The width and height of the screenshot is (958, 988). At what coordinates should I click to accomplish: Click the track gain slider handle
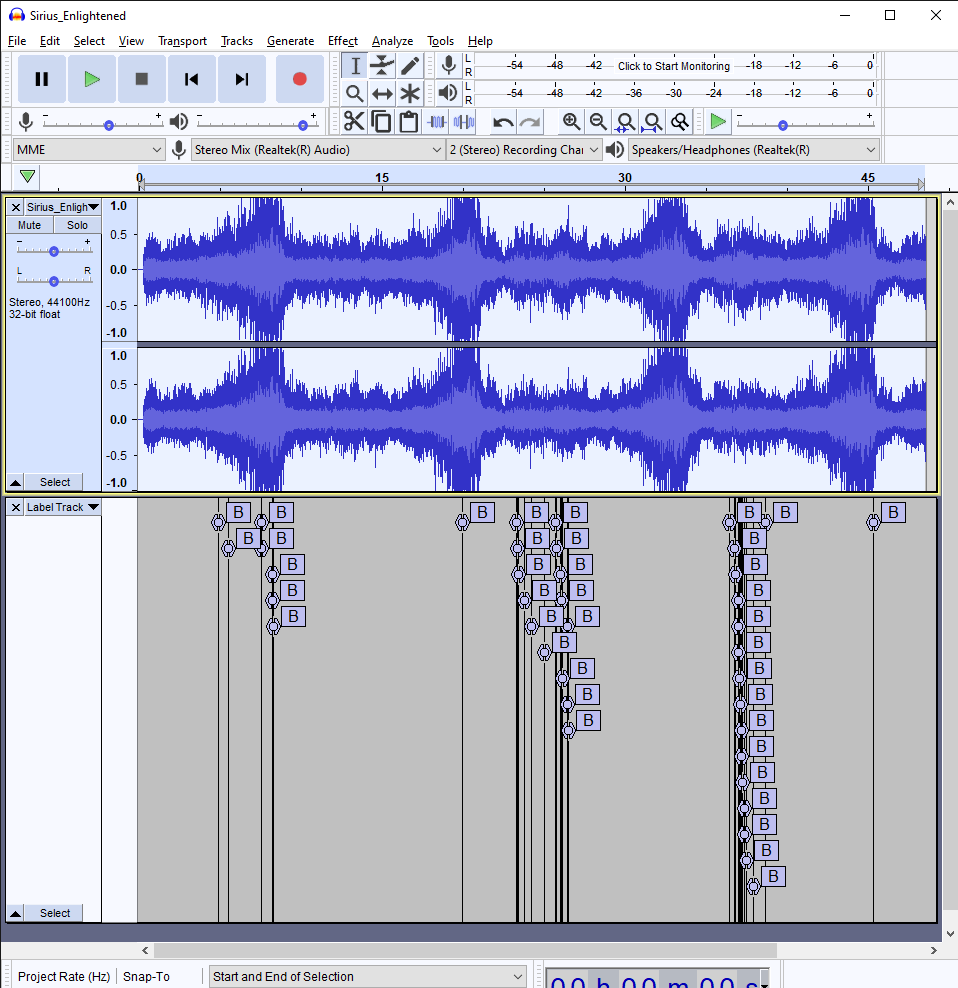click(x=54, y=251)
